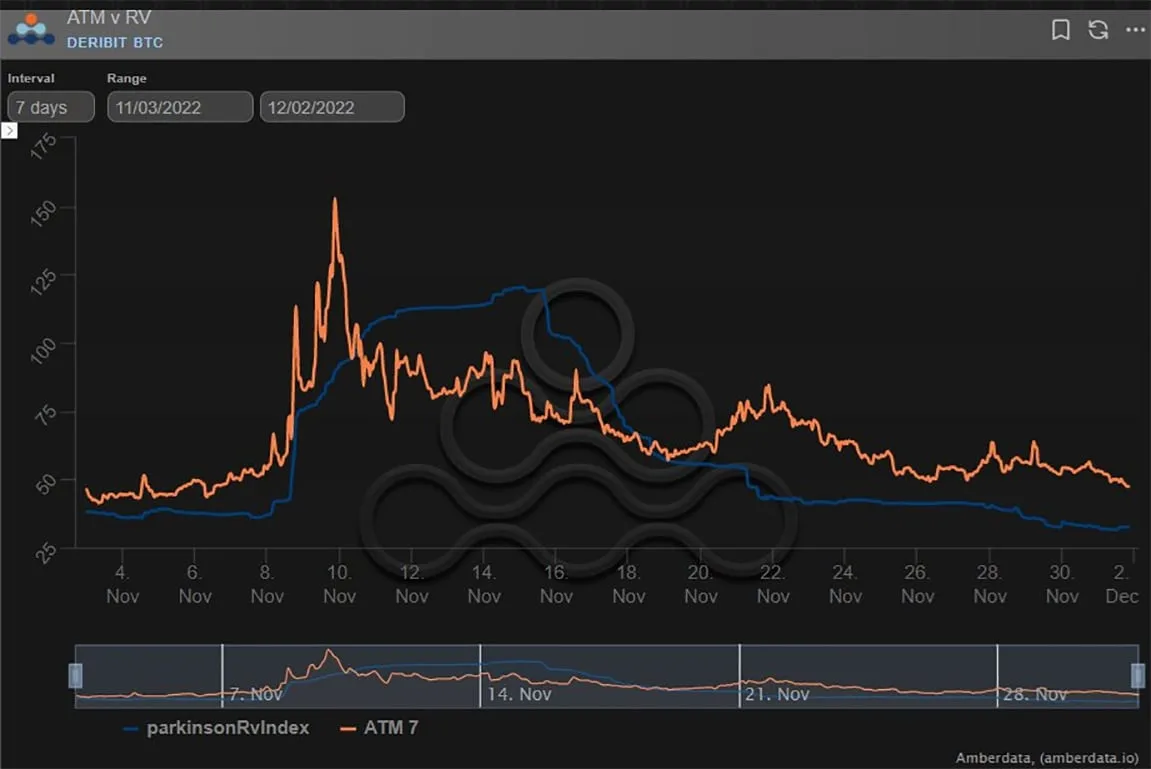The image size is (1151, 769).
Task: Click the 30. Nov axis label
Action: click(1062, 584)
